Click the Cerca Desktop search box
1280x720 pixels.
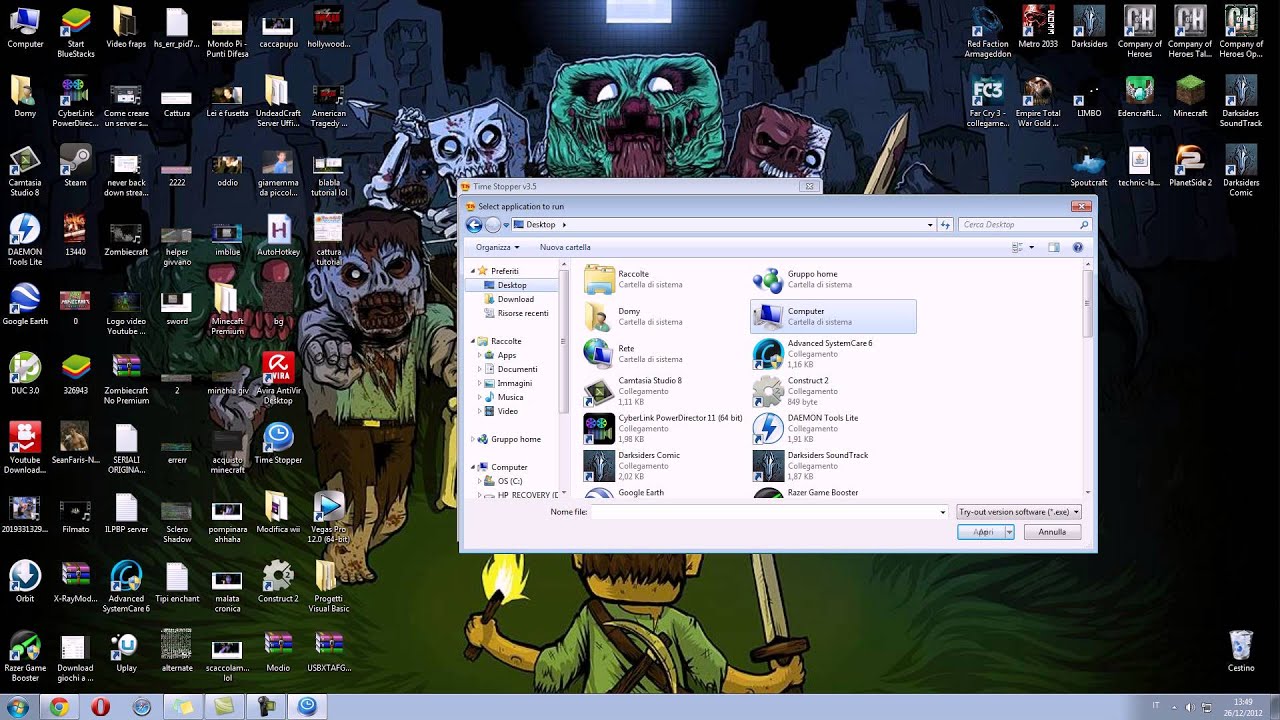click(x=1024, y=225)
